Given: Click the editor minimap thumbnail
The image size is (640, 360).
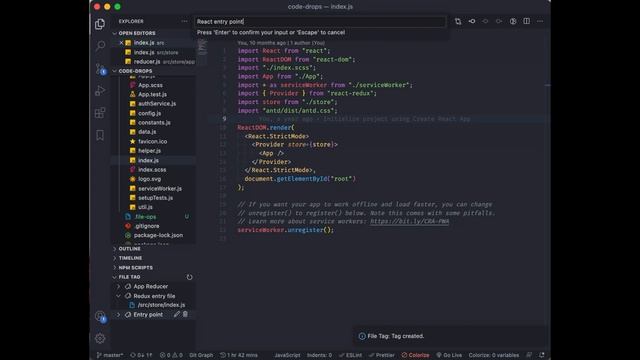Looking at the screenshot, I should [202, 47].
